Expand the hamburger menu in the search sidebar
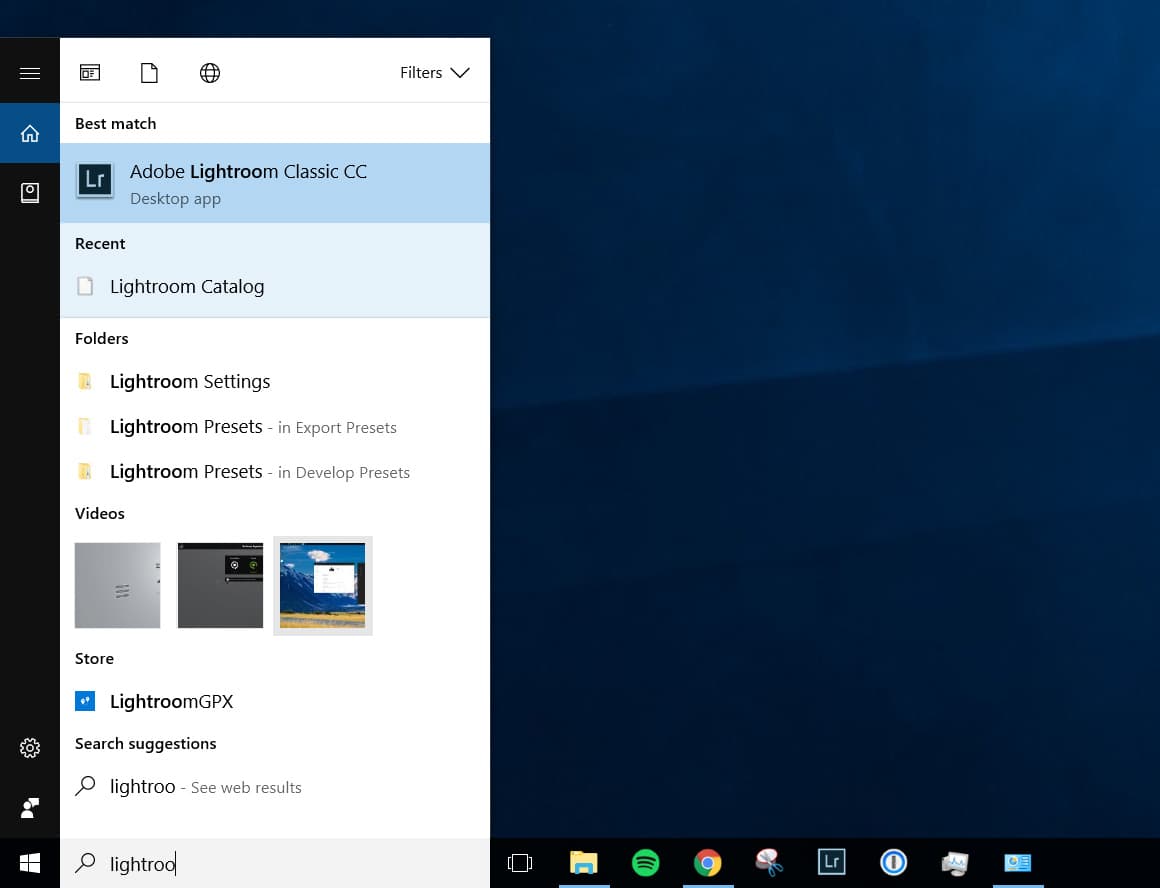 click(30, 73)
